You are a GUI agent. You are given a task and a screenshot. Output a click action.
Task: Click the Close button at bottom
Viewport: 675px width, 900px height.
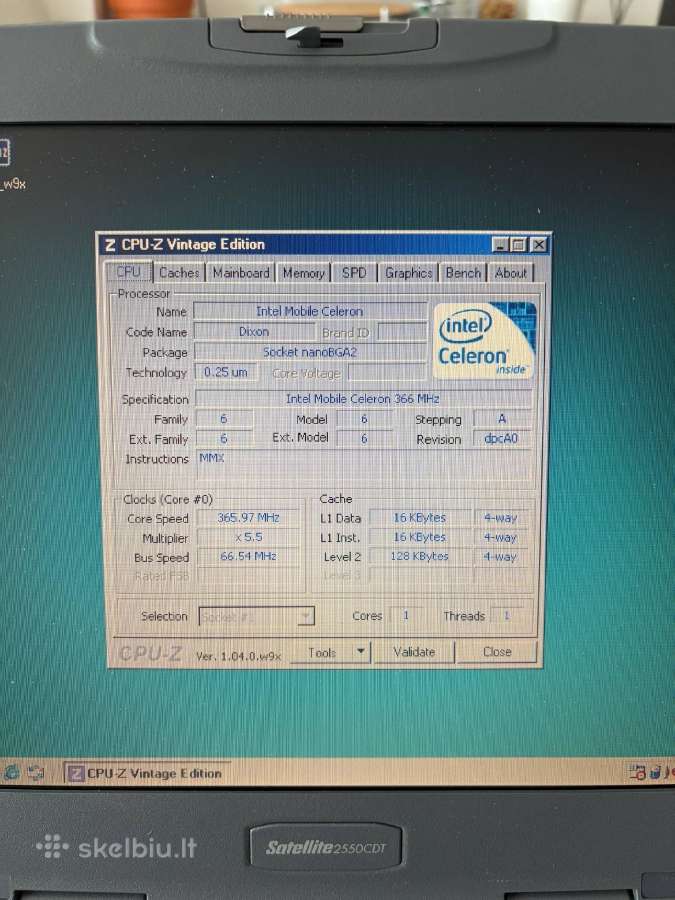click(497, 652)
